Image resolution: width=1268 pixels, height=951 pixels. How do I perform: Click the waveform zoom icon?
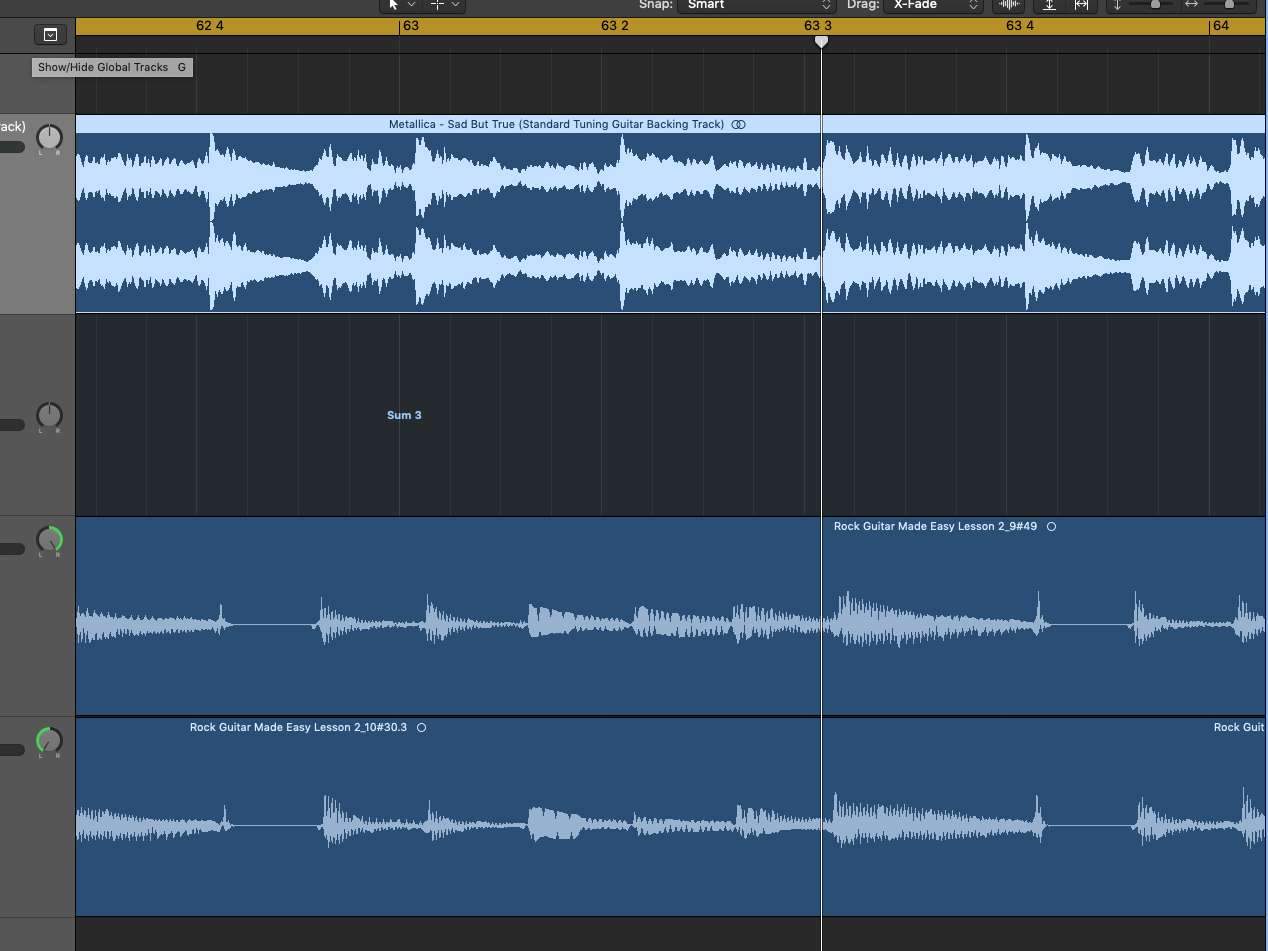pos(1010,5)
